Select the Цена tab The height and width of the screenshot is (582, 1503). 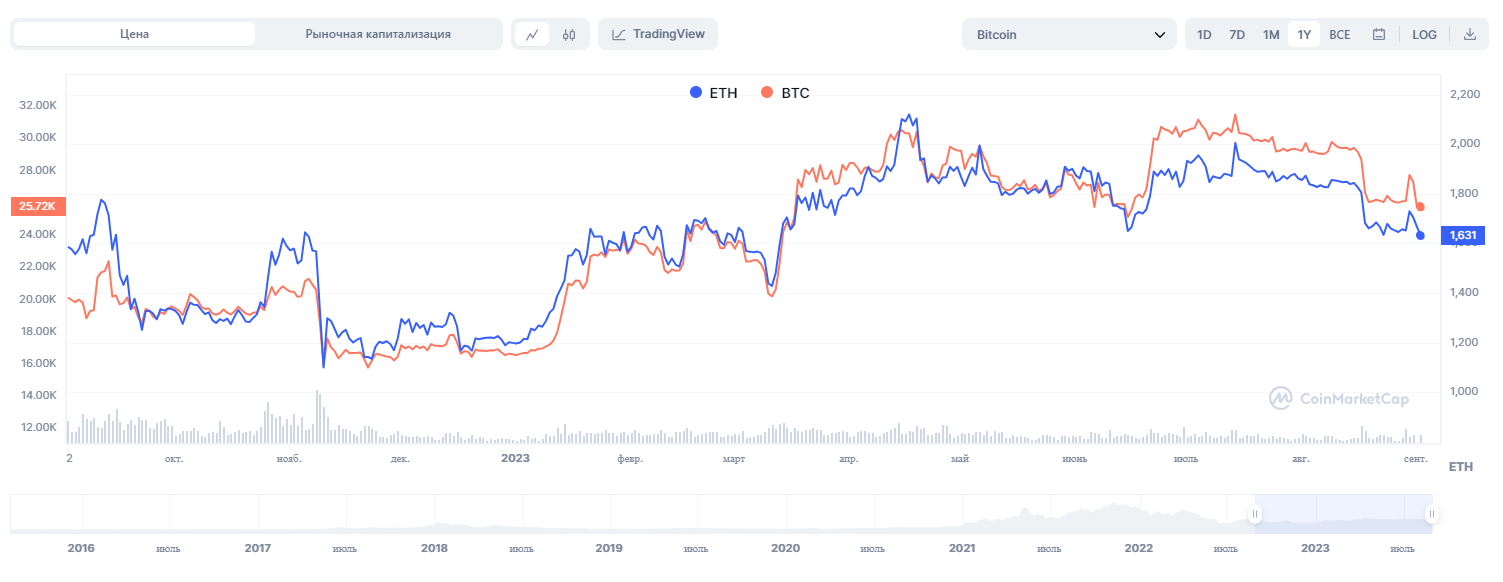134,34
